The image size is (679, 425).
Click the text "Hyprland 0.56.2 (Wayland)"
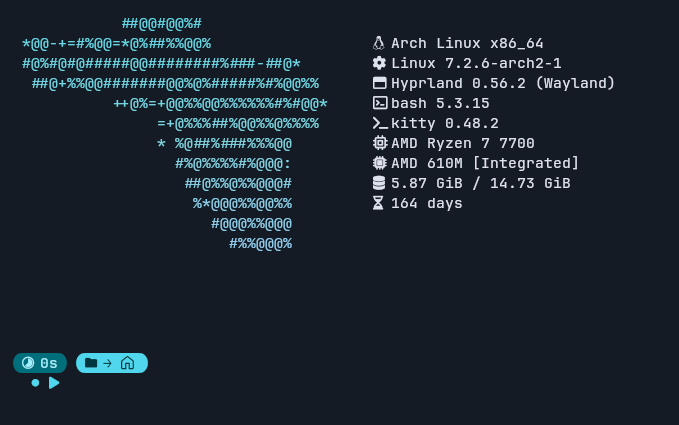[x=503, y=83]
